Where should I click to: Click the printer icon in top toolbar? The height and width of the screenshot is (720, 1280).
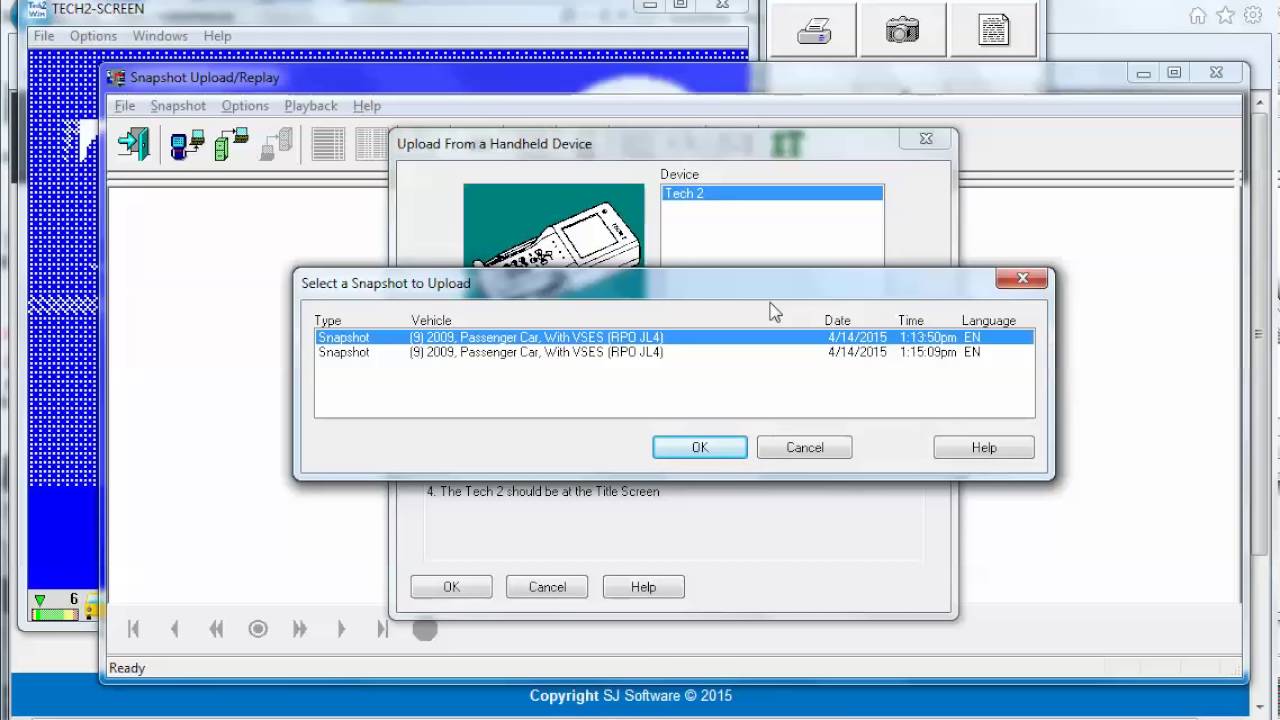(x=814, y=30)
